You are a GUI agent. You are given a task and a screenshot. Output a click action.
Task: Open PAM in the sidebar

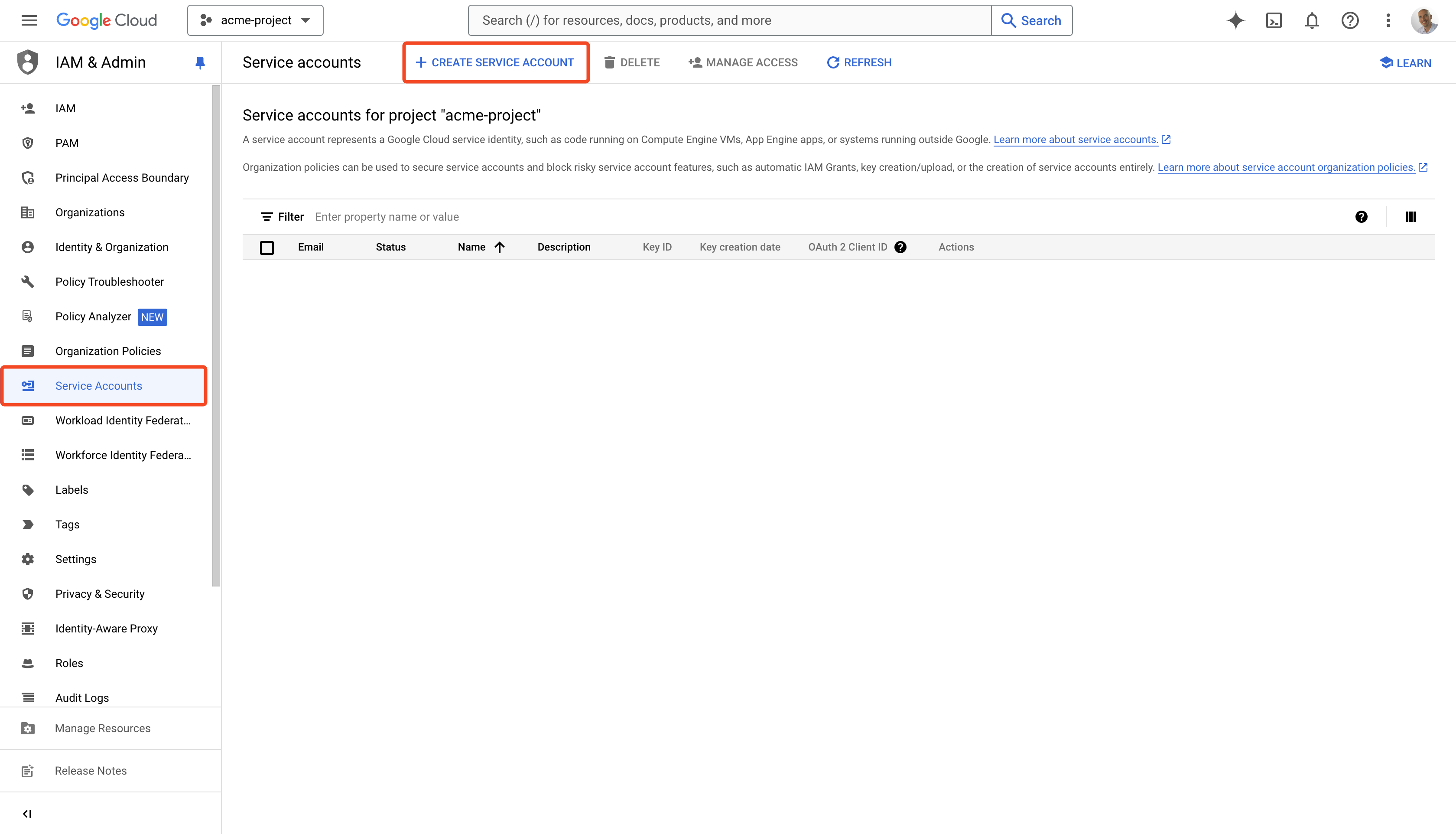click(x=106, y=143)
